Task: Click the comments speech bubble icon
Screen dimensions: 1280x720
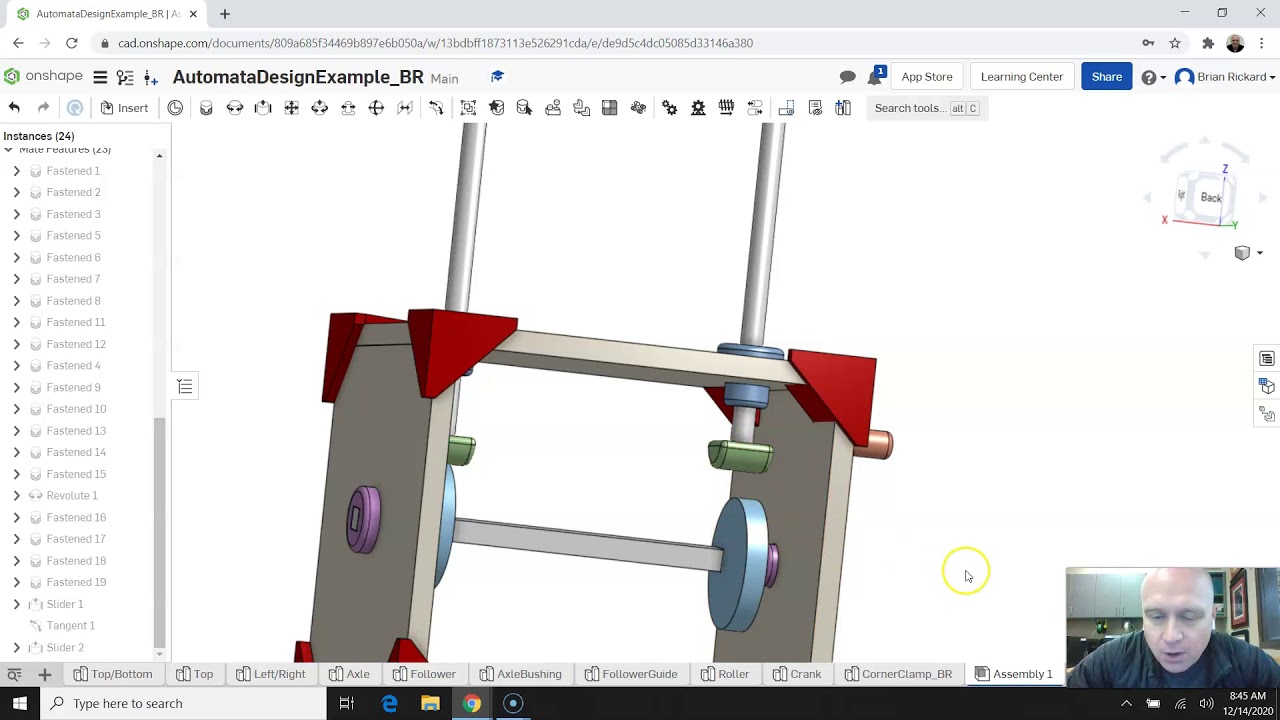Action: 847,77
